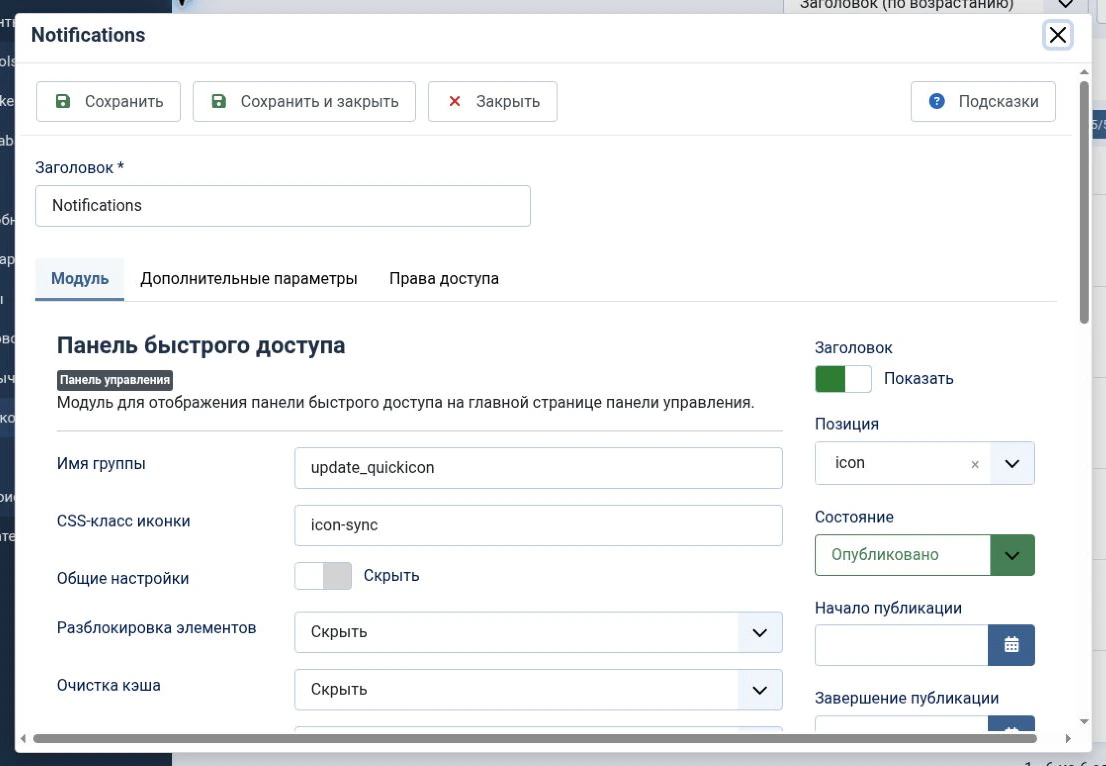Image resolution: width=1106 pixels, height=766 pixels.
Task: Close the Notifications modal with the X
Action: (x=1057, y=35)
